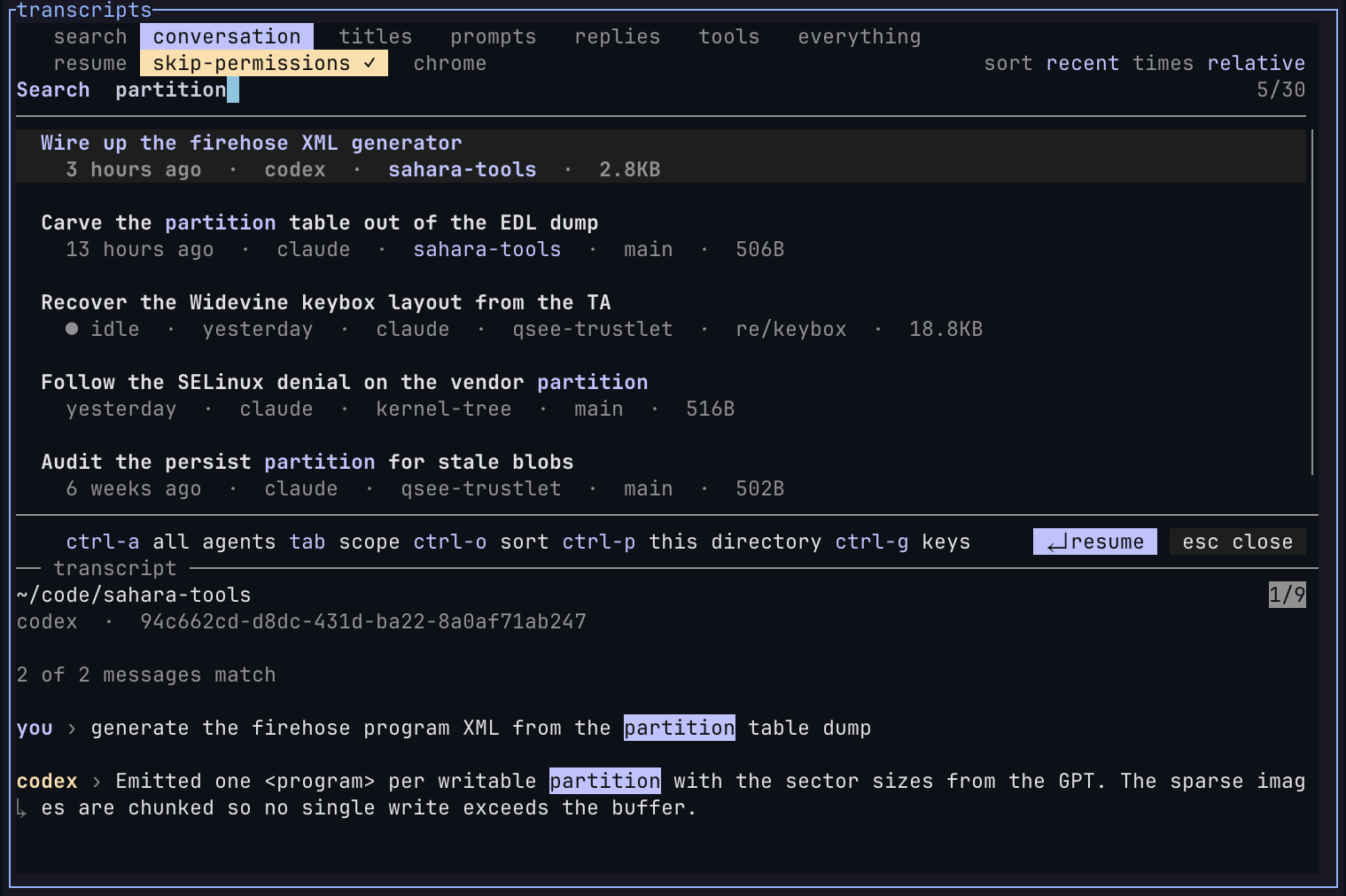Click the 13 hours ago timestamp
The width and height of the screenshot is (1346, 896).
point(140,249)
